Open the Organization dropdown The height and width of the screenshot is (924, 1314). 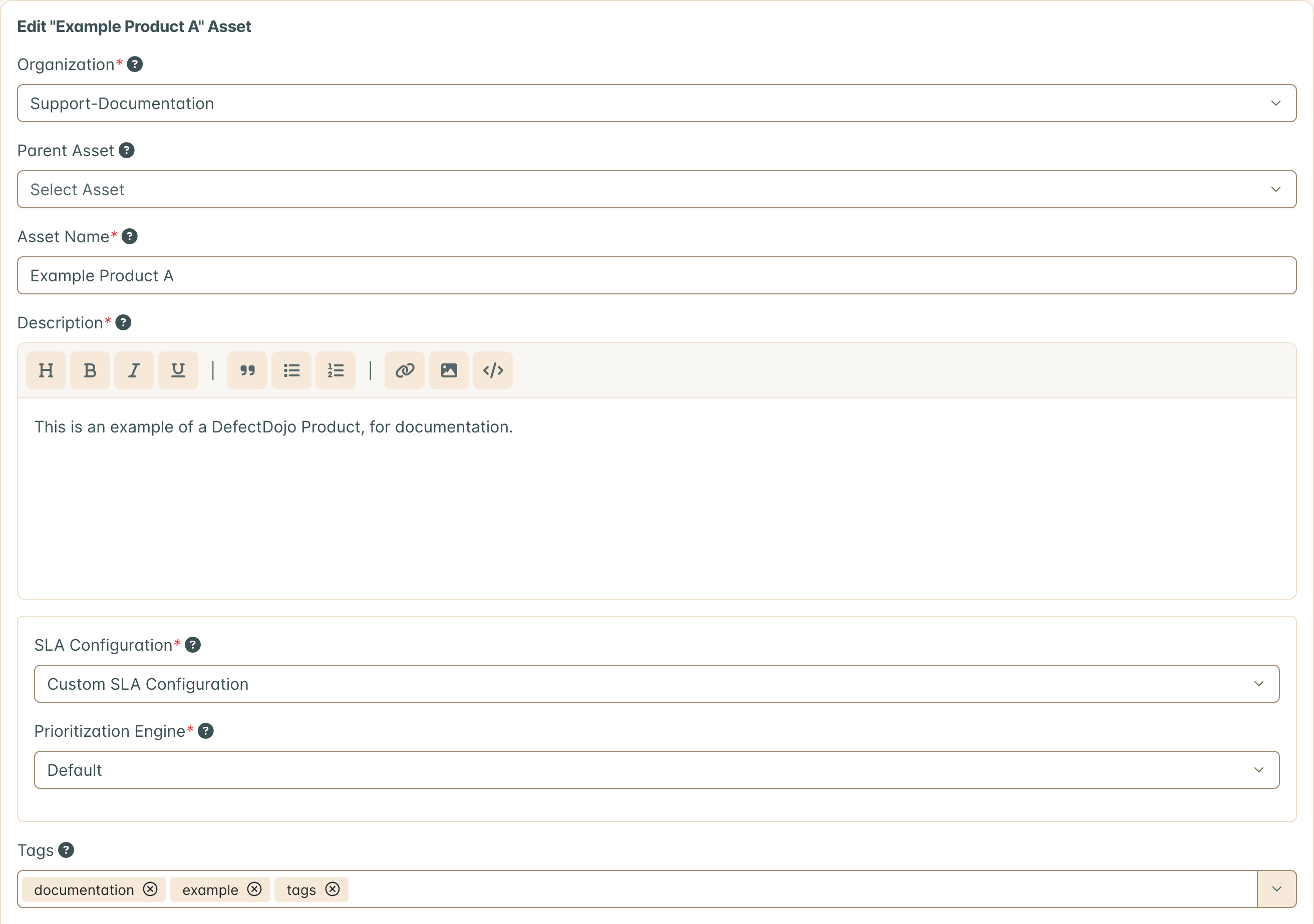point(656,104)
